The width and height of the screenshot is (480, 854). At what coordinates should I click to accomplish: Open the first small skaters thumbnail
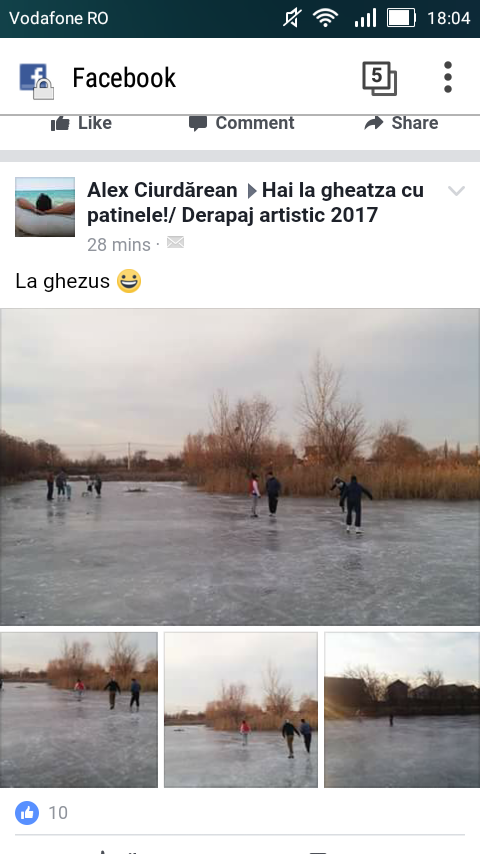(79, 710)
